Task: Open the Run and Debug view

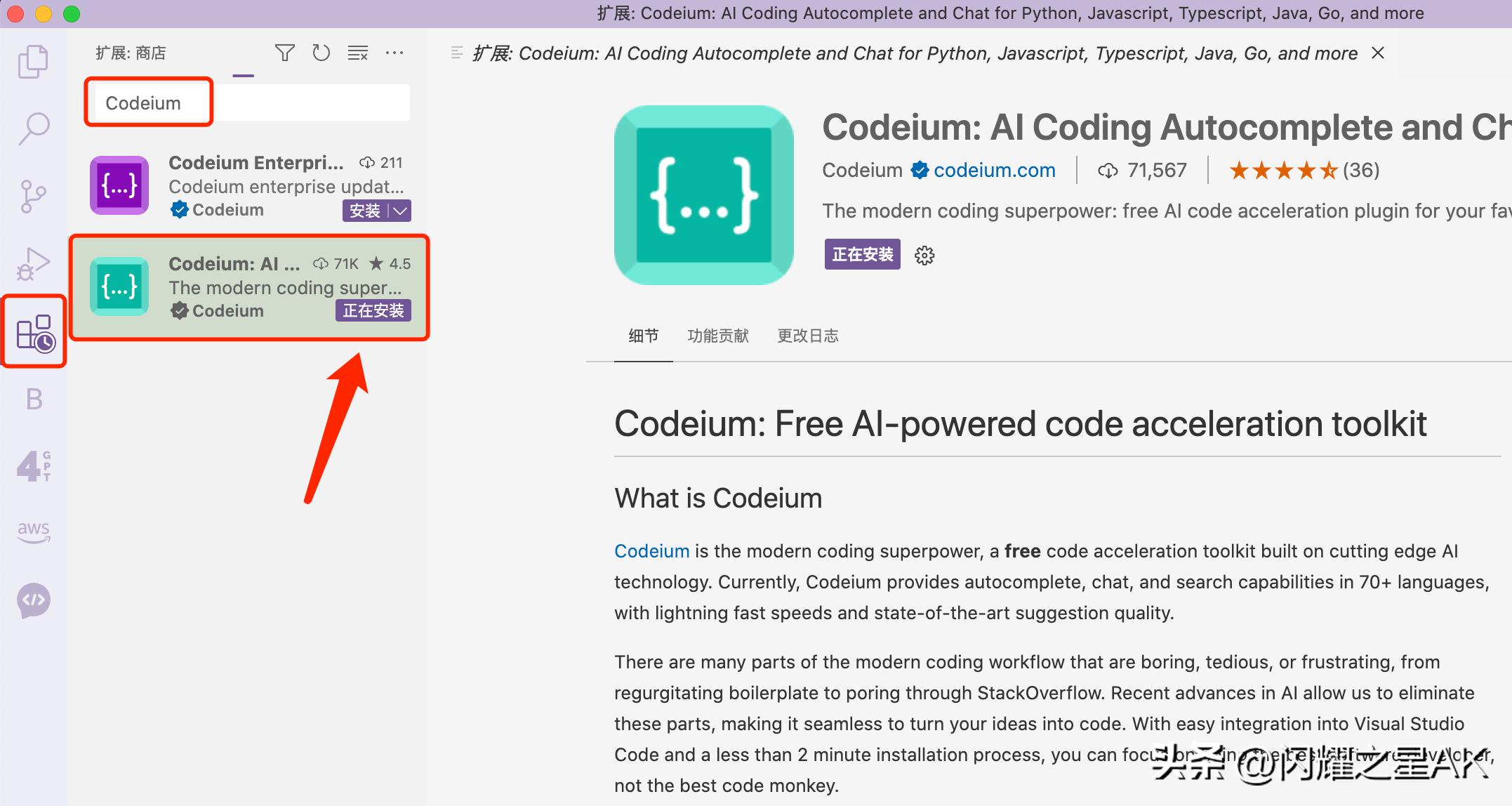Action: coord(34,263)
